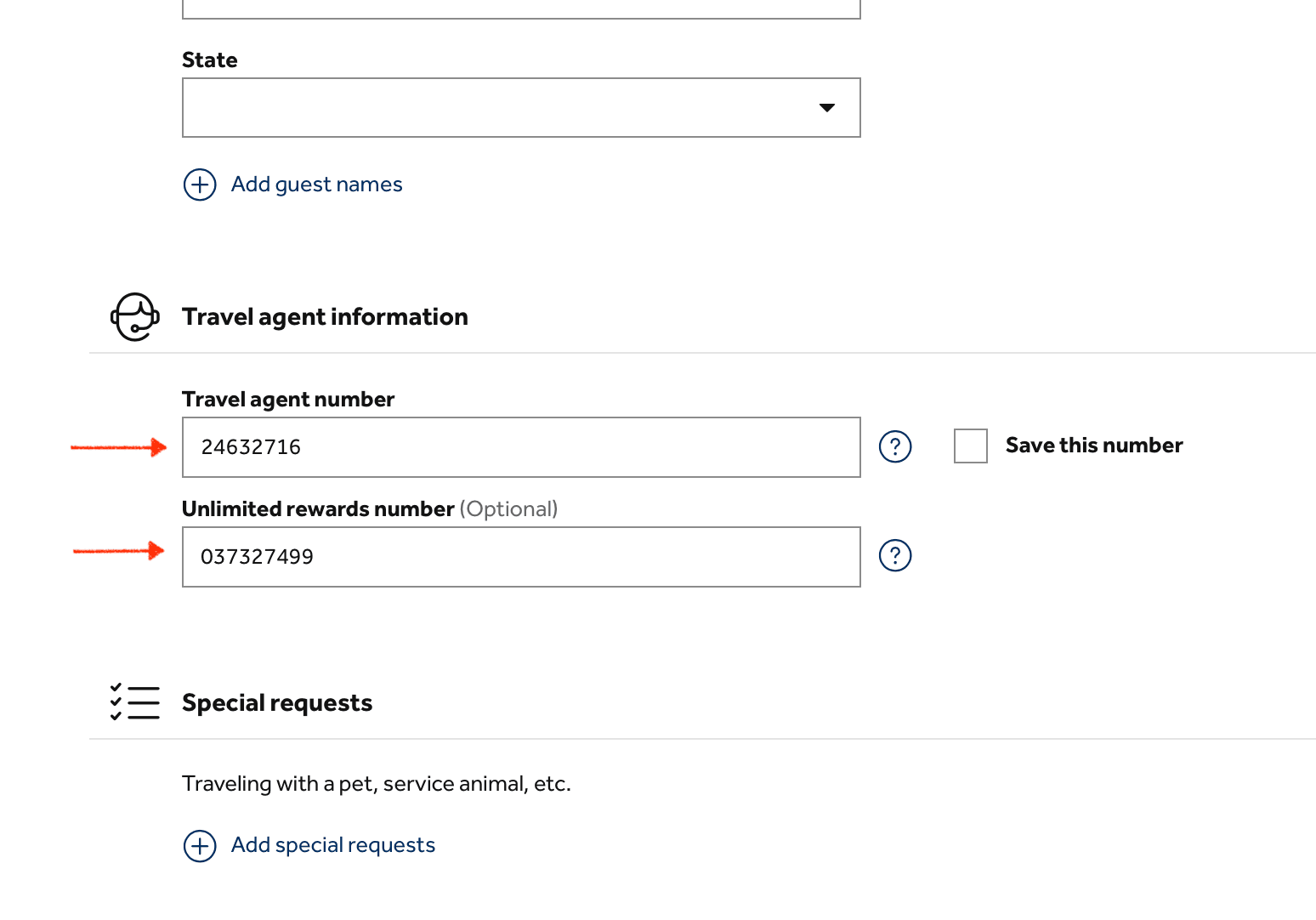Viewport: 1316px width, 920px height.
Task: Click the plus icon beside Add guest names
Action: pos(200,185)
